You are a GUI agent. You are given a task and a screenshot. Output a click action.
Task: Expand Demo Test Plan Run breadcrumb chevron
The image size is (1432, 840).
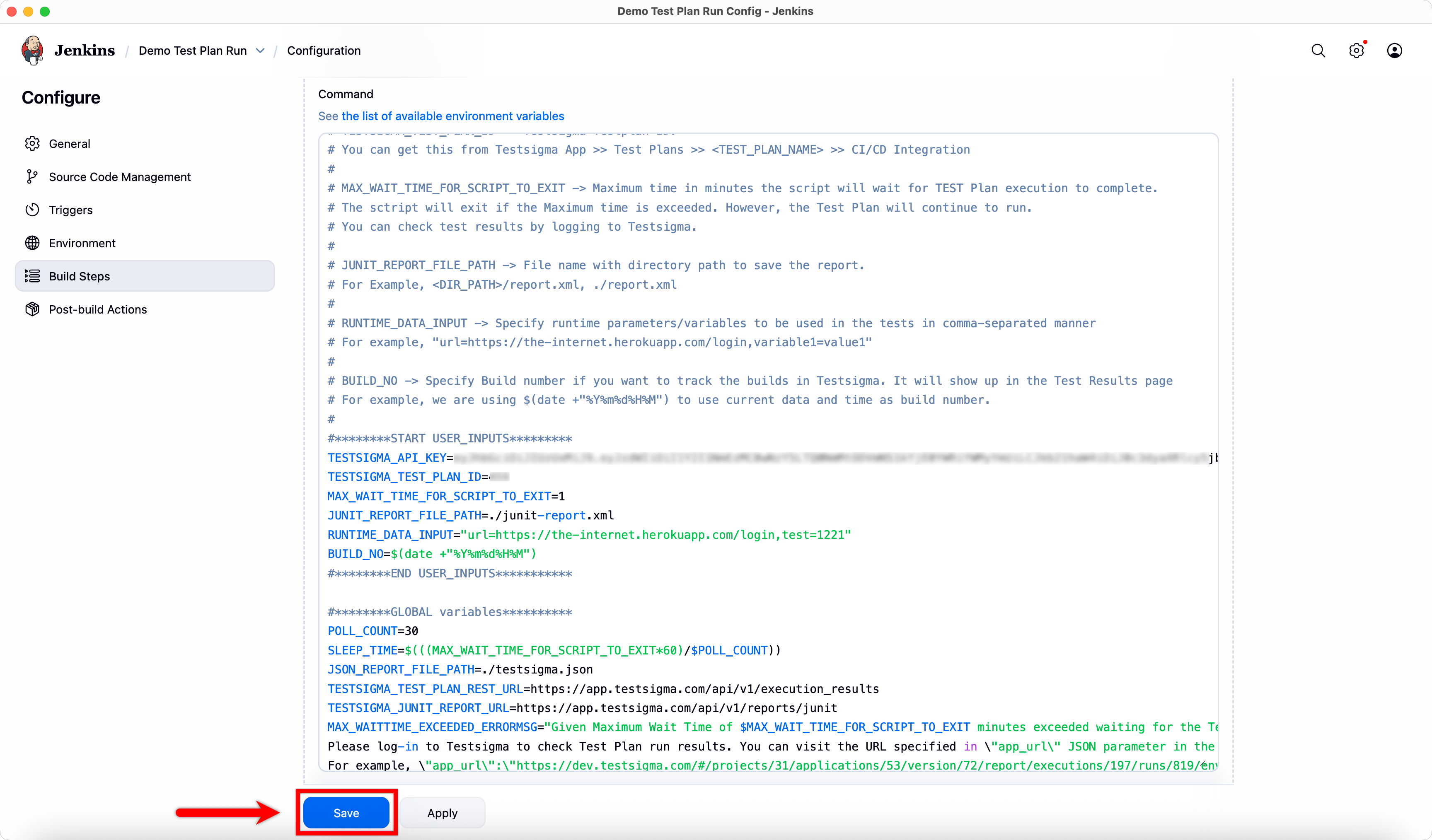click(260, 51)
